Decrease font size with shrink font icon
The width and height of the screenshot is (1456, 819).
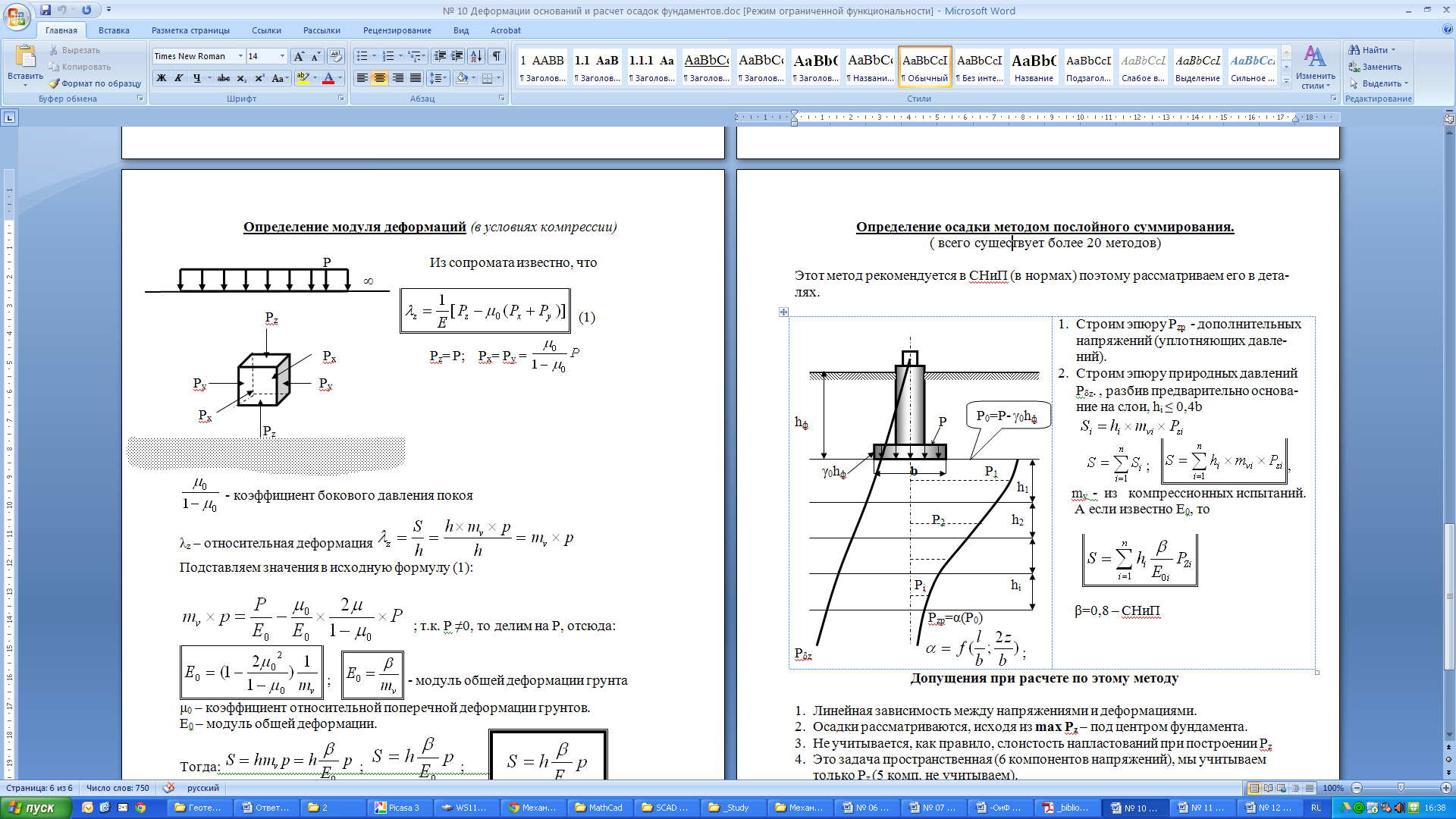tap(315, 56)
